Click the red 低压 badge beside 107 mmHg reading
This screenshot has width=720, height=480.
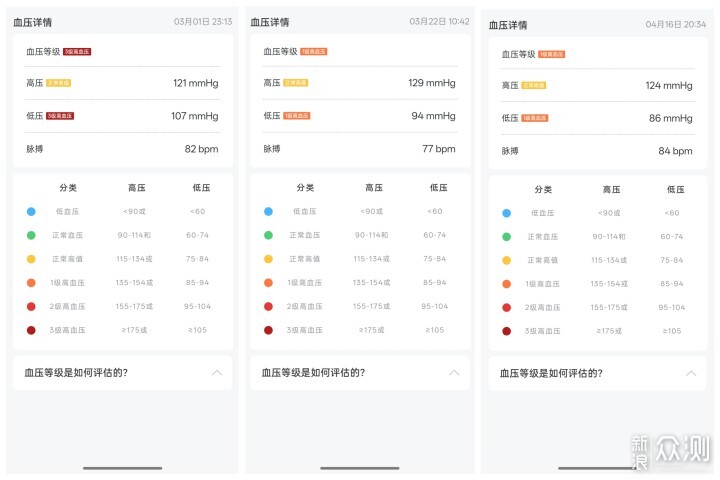60,116
